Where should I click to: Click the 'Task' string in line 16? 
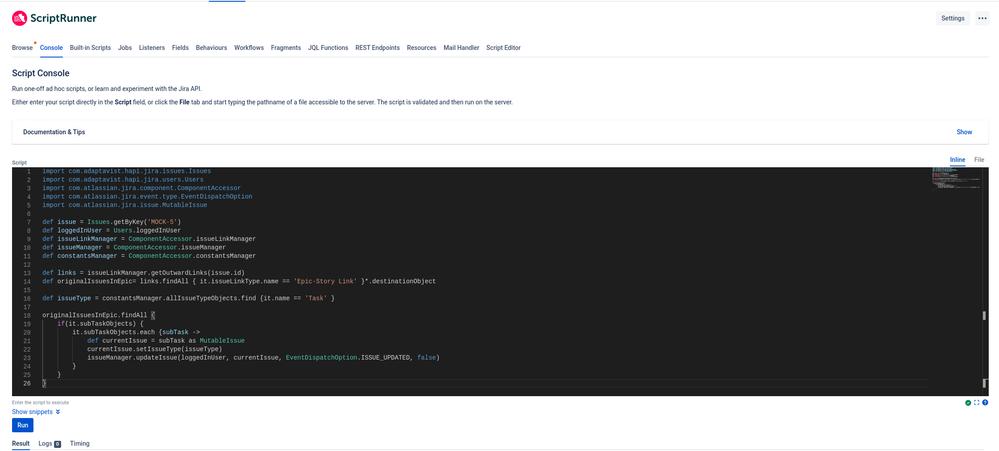[316, 298]
